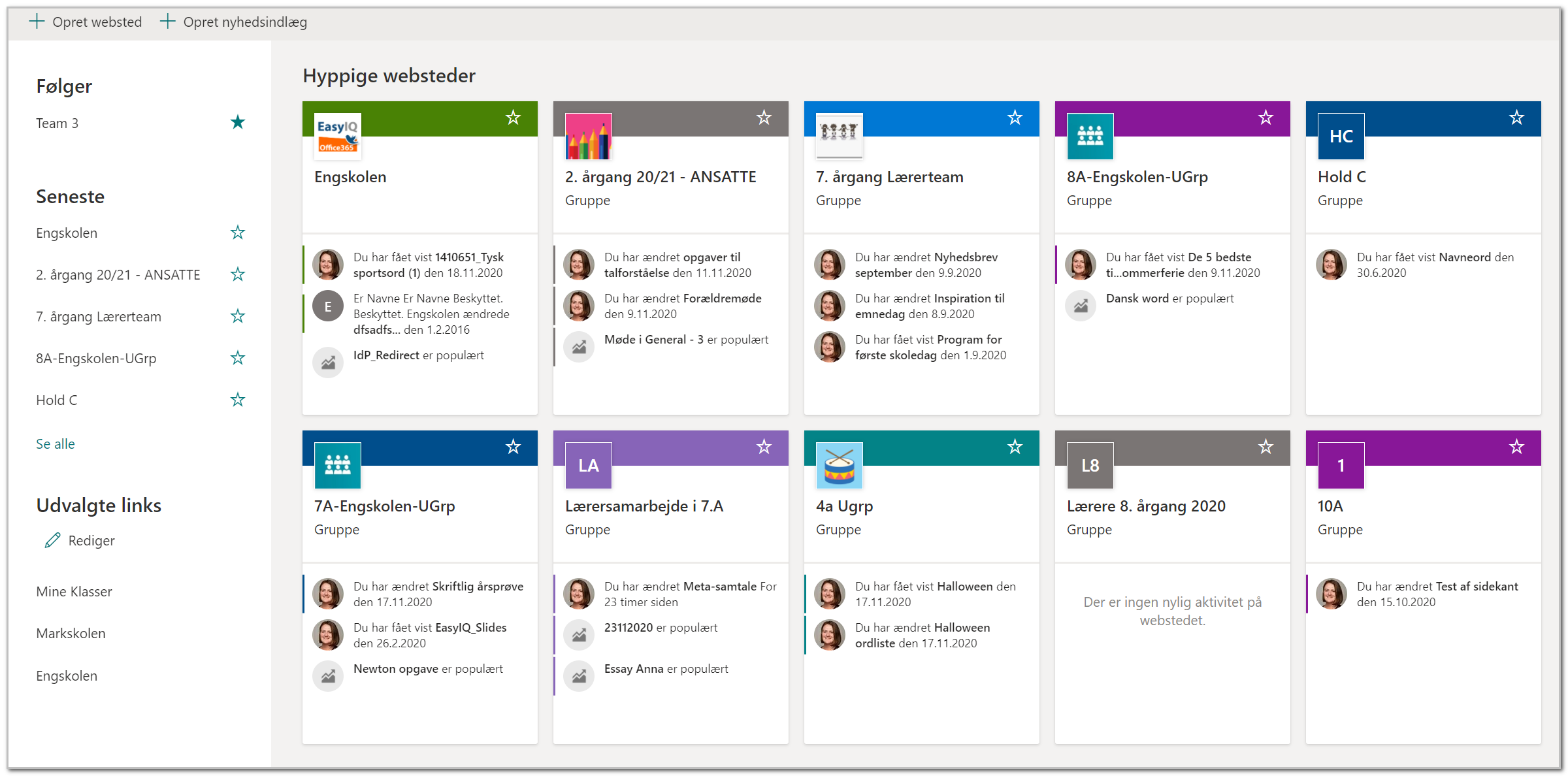Click the trending icon beside Dansk word er populært

(1081, 306)
